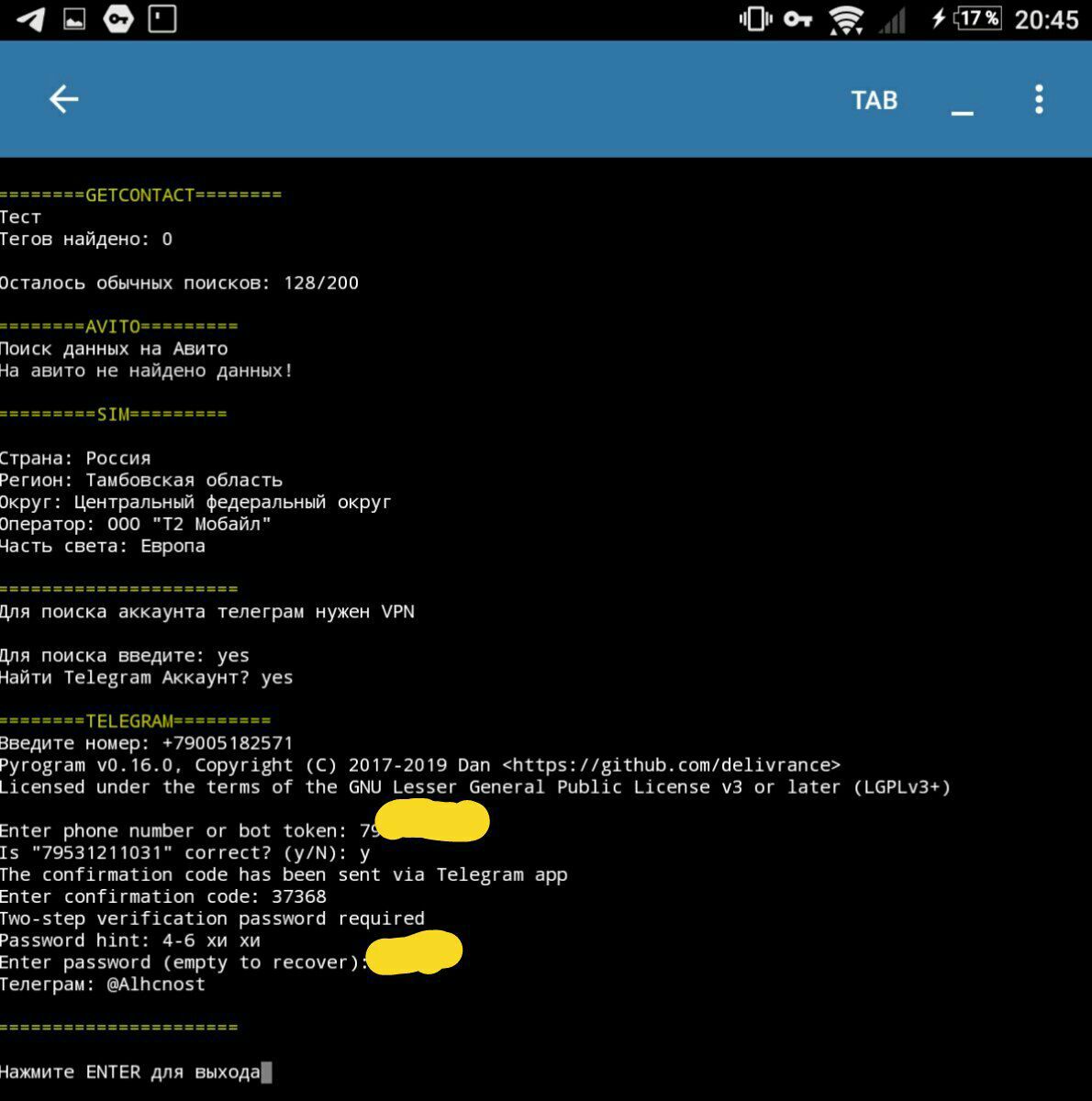Tap the back arrow in the toolbar
The width and height of the screenshot is (1092, 1101).
63,99
